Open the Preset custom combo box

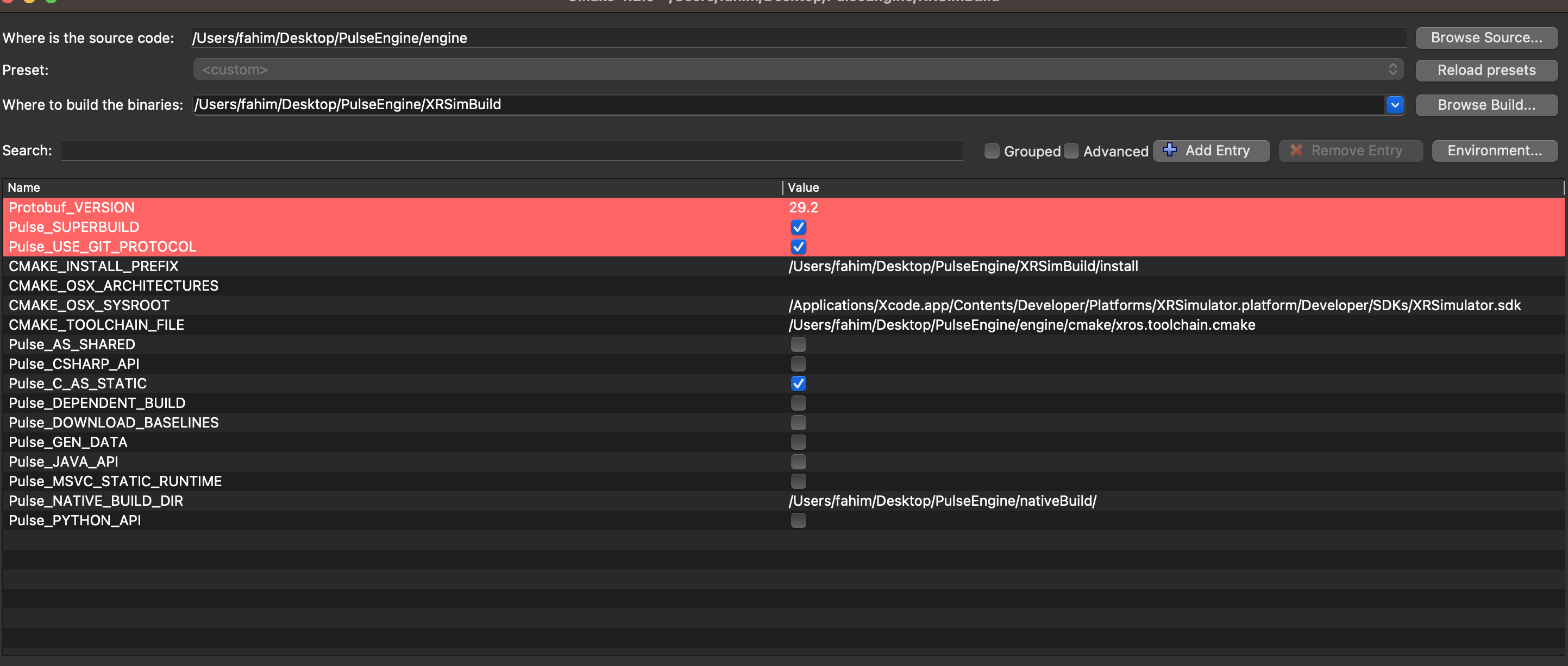click(x=798, y=70)
